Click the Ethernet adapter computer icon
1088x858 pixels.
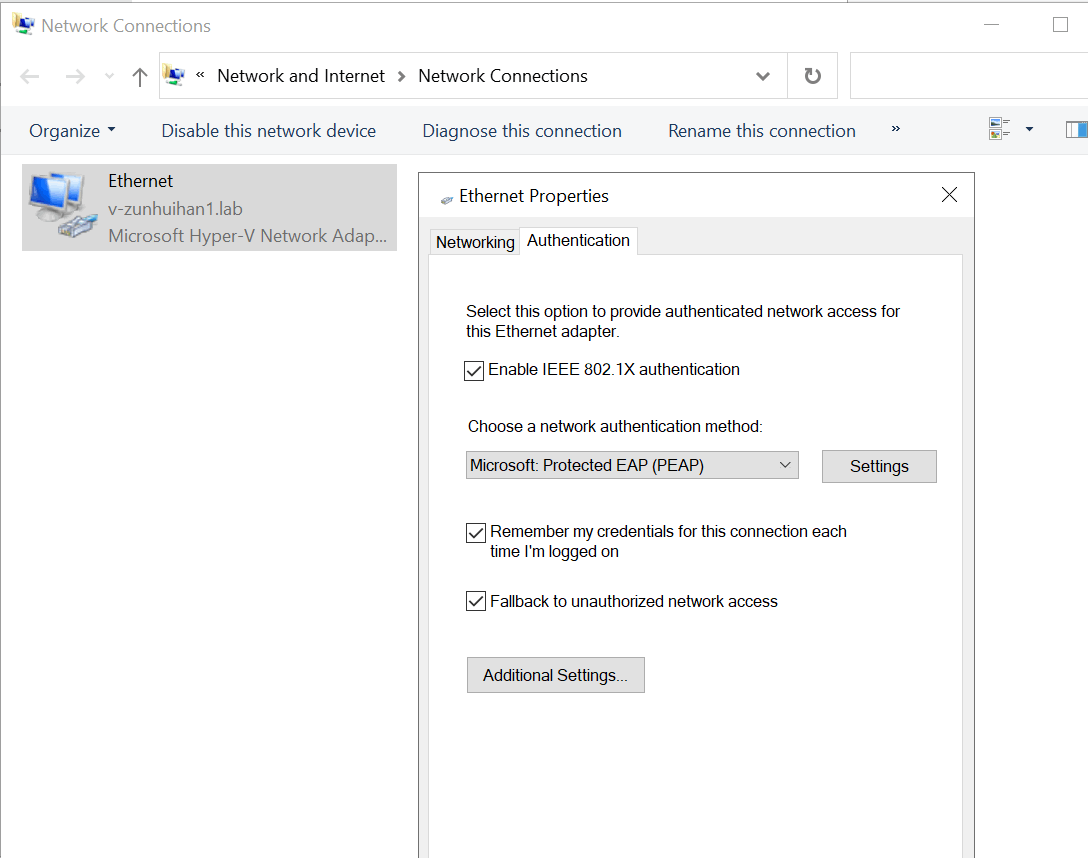tap(60, 205)
